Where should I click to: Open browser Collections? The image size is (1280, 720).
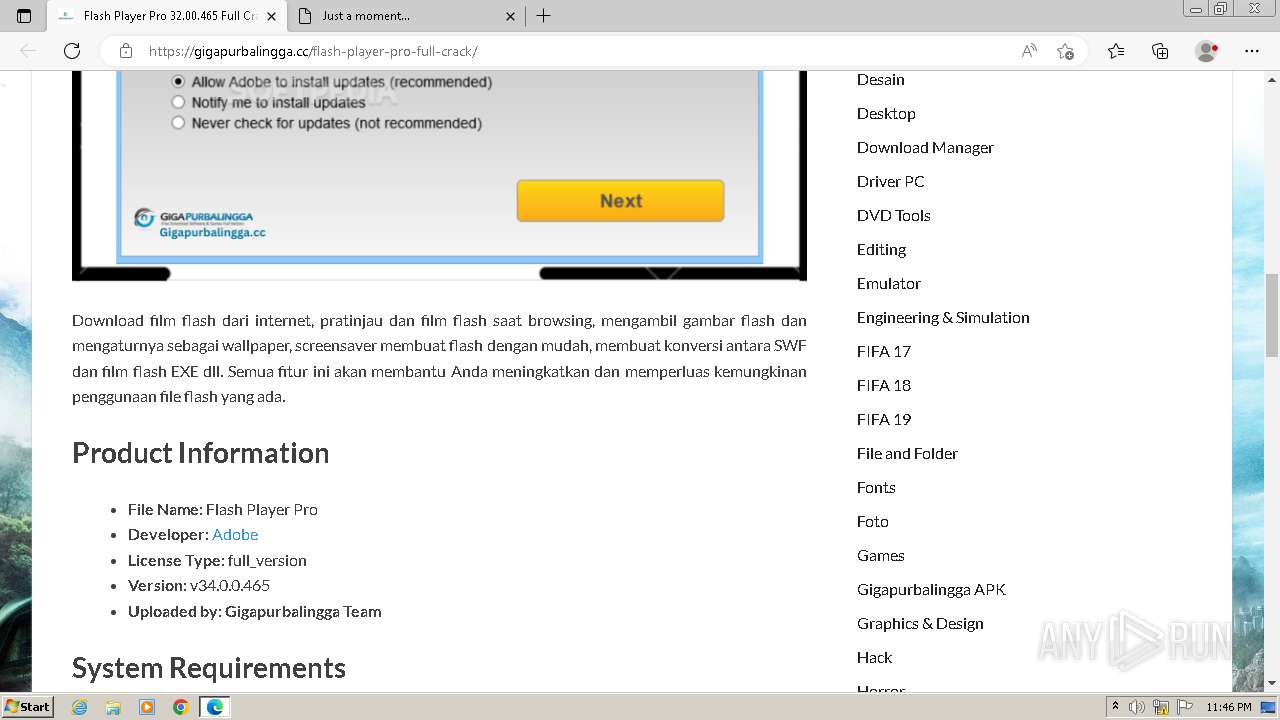click(1160, 51)
